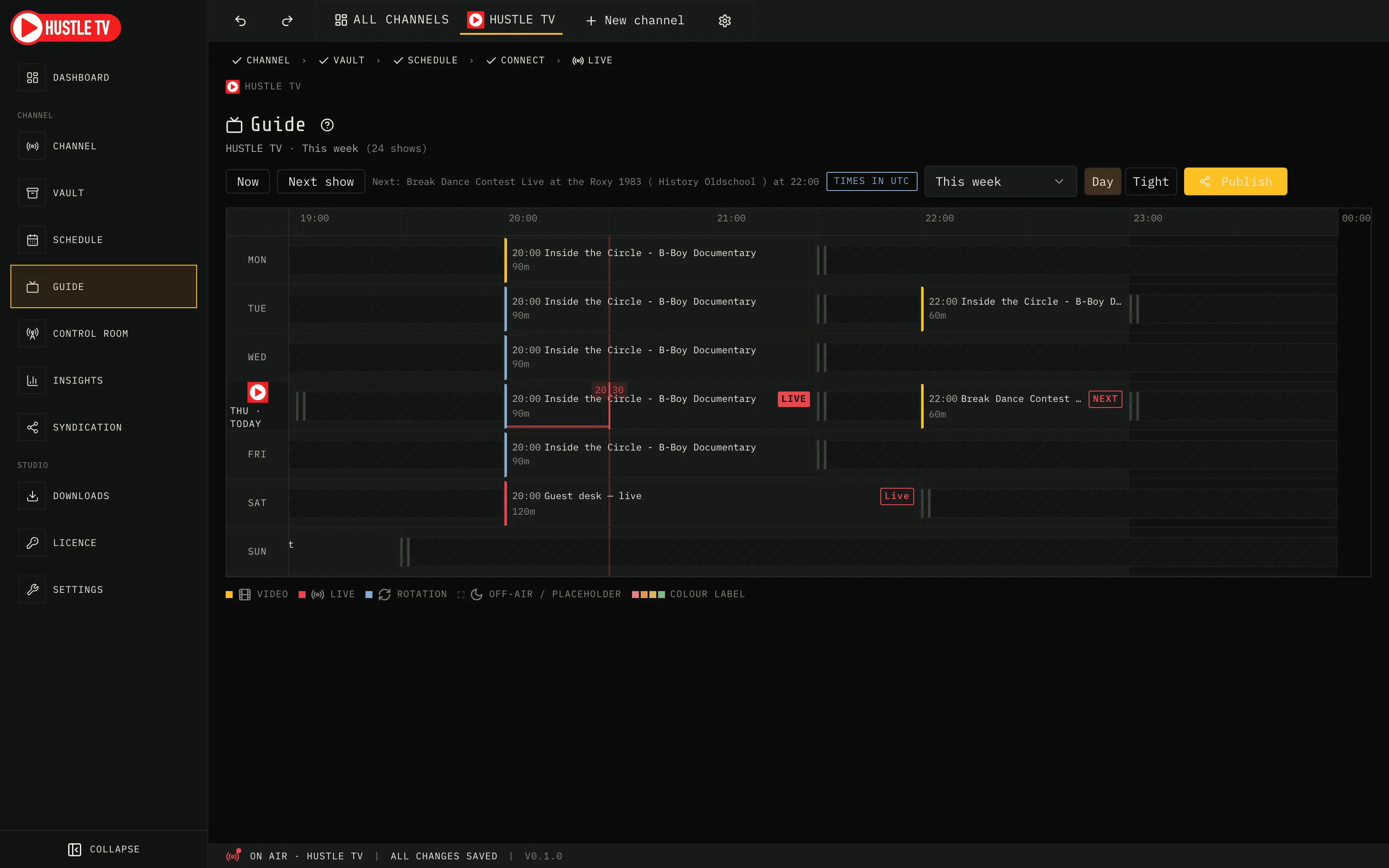Screen dimensions: 1389x868
Task: Switch to All Channels tab
Action: pos(392,20)
